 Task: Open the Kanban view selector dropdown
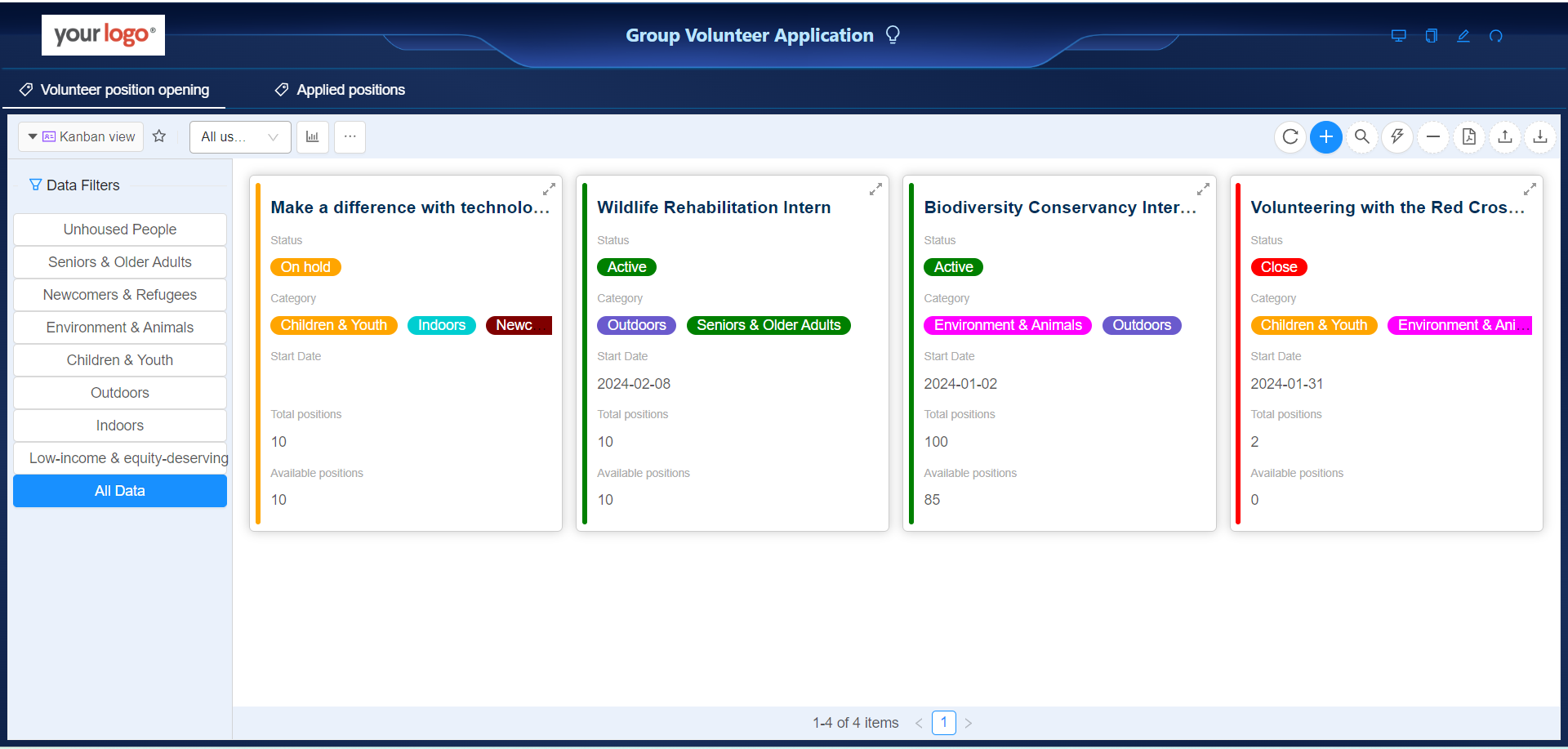(x=81, y=137)
